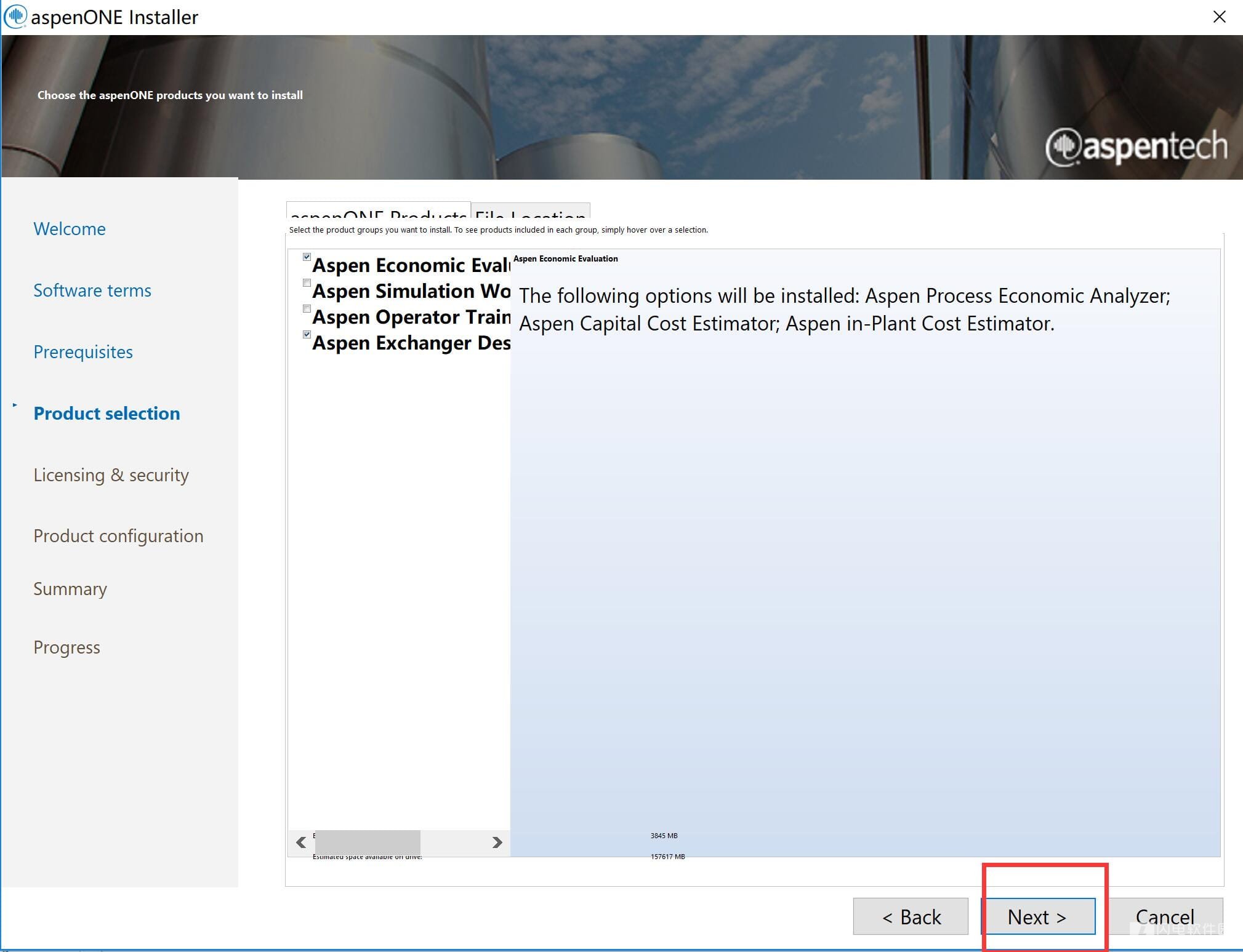The image size is (1243, 952).
Task: Select Licensing & security sidebar step
Action: [x=111, y=475]
